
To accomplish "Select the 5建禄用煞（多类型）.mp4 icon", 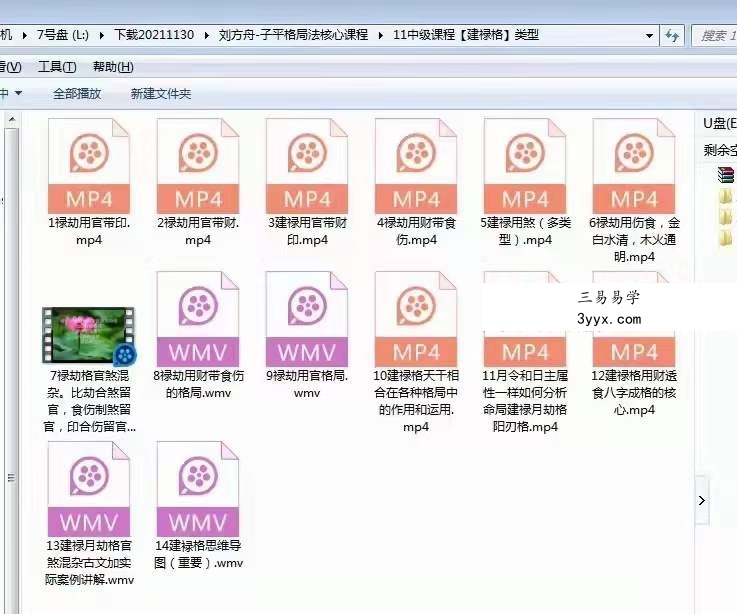I will [525, 166].
